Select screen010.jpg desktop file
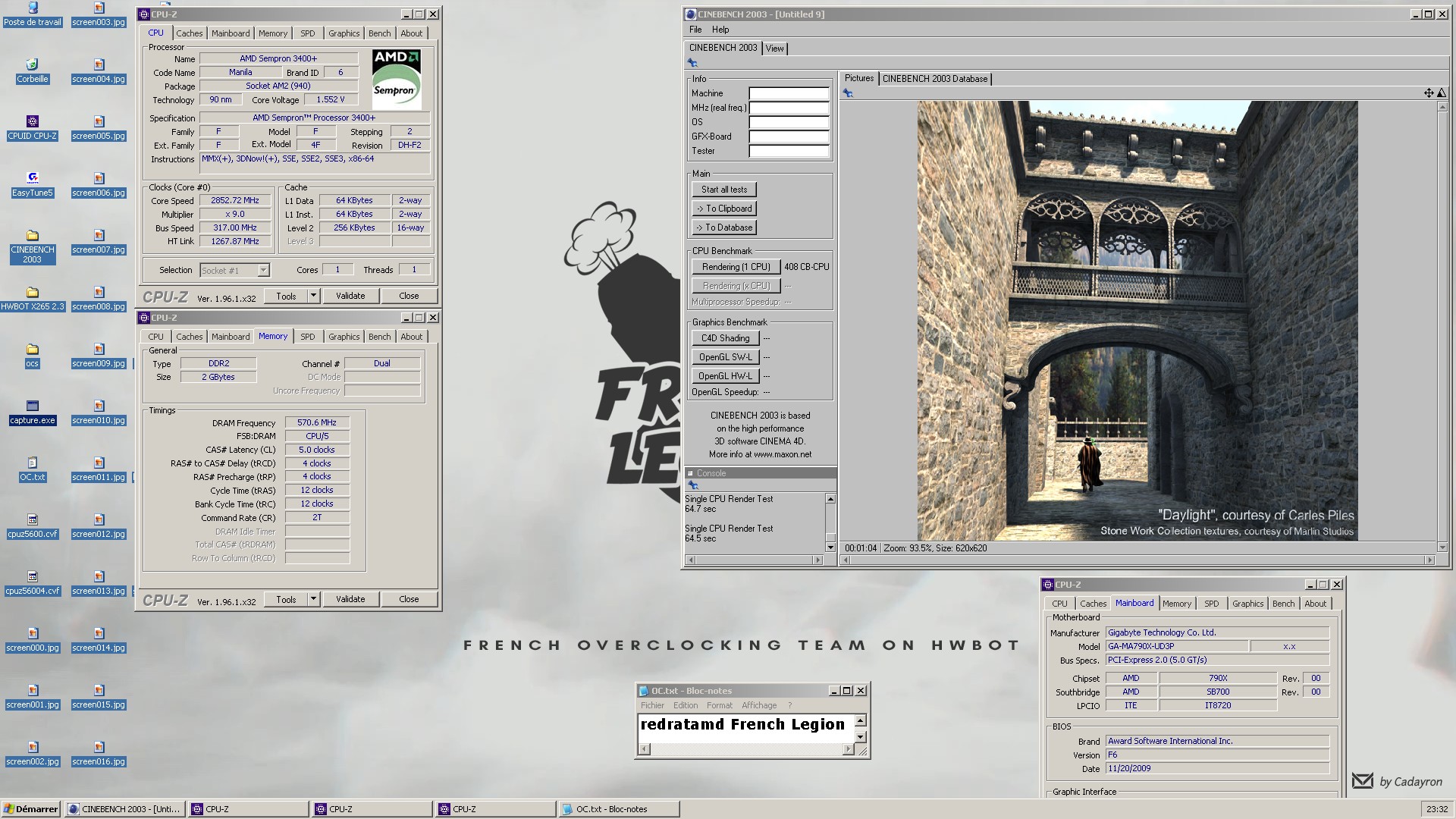1456x819 pixels. [99, 413]
